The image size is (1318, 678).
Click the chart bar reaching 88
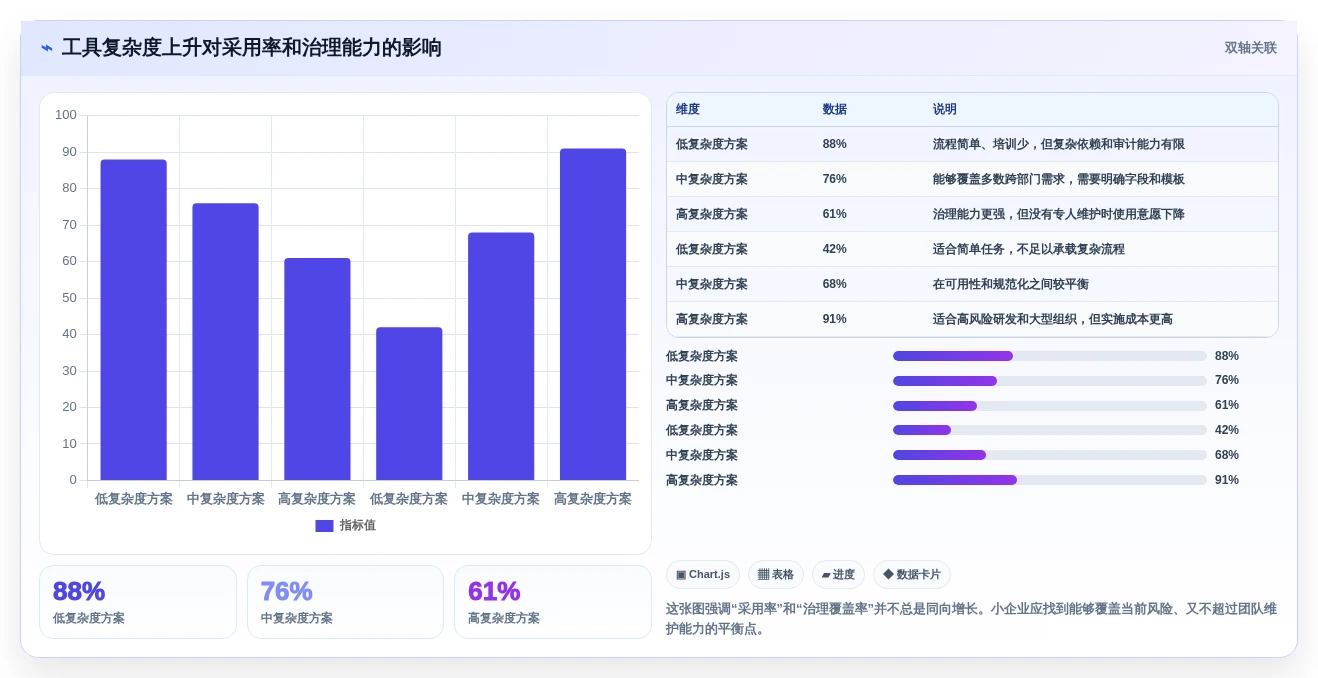click(133, 320)
